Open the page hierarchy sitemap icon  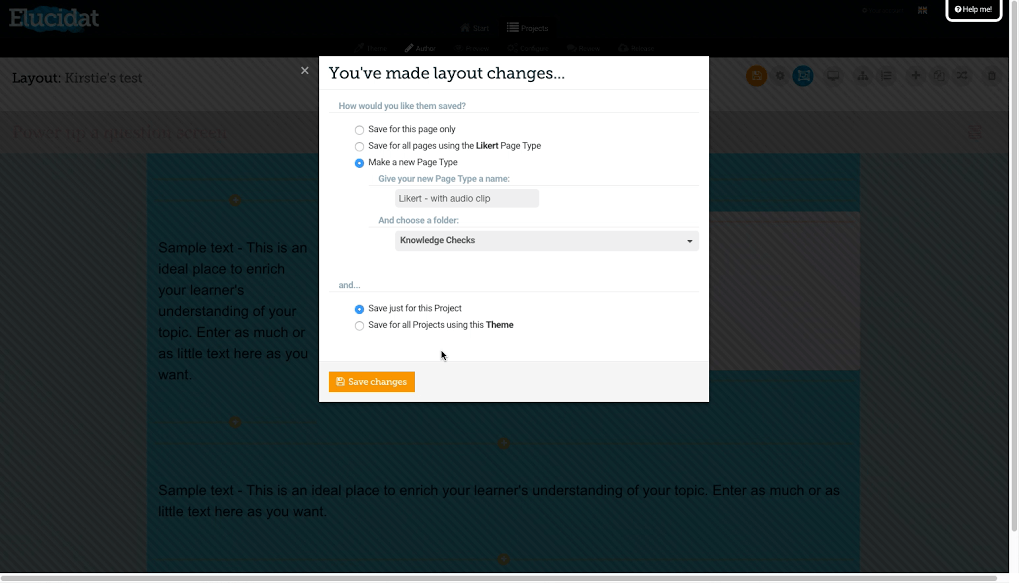pyautogui.click(x=863, y=76)
